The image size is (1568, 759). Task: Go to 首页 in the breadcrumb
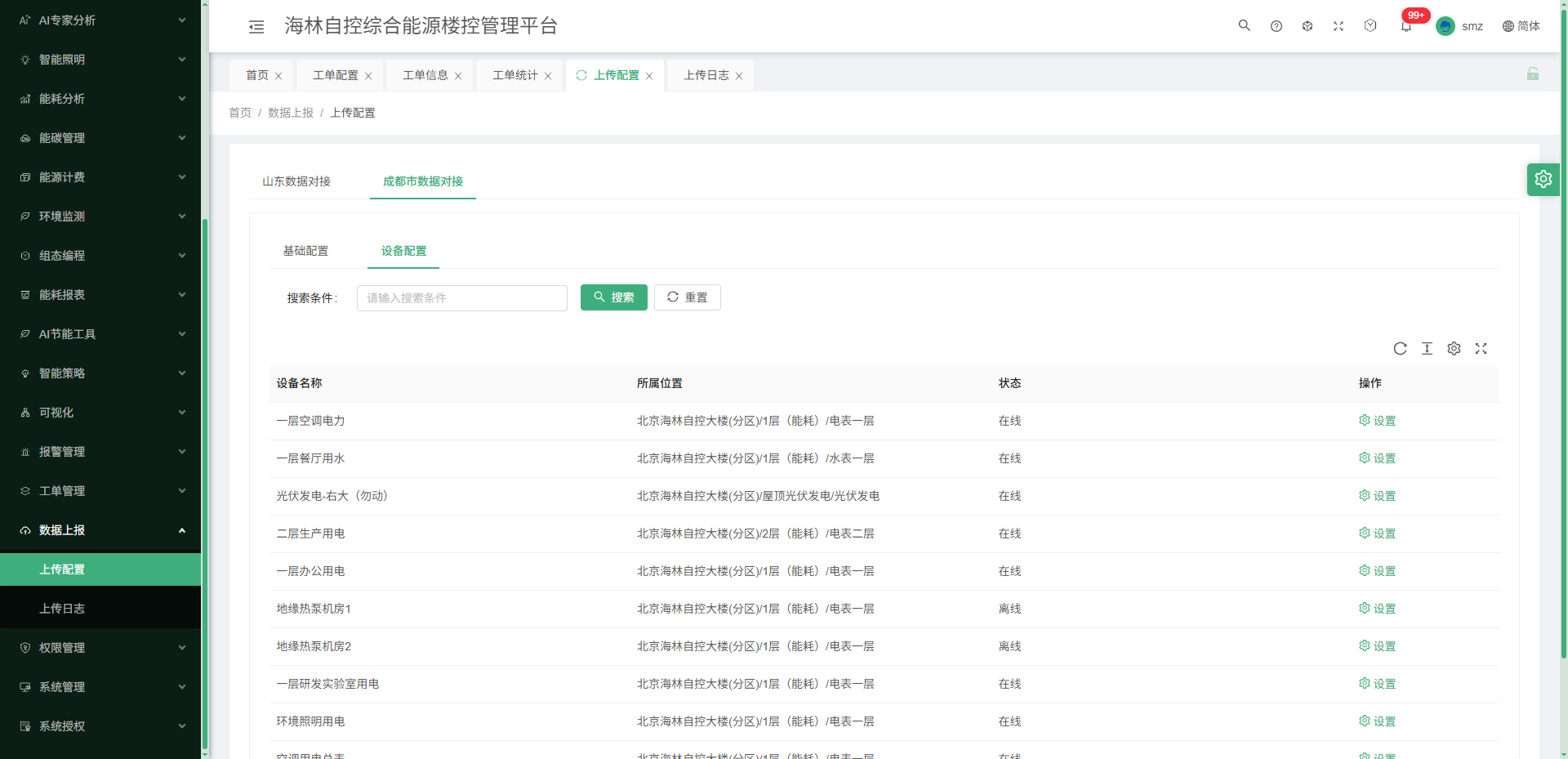[x=240, y=113]
